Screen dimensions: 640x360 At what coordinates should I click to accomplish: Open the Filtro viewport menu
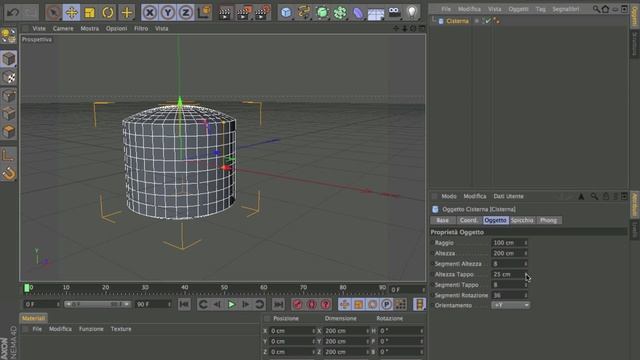click(x=141, y=29)
